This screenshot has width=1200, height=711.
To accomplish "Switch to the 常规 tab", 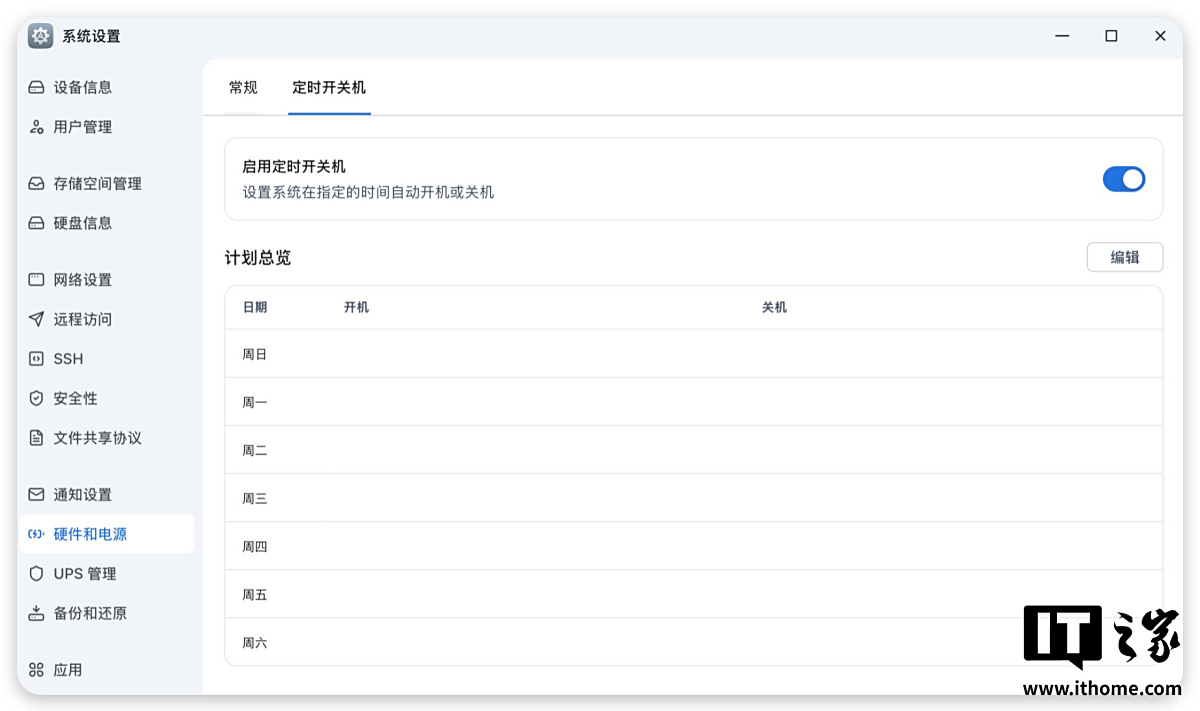I will click(x=243, y=88).
